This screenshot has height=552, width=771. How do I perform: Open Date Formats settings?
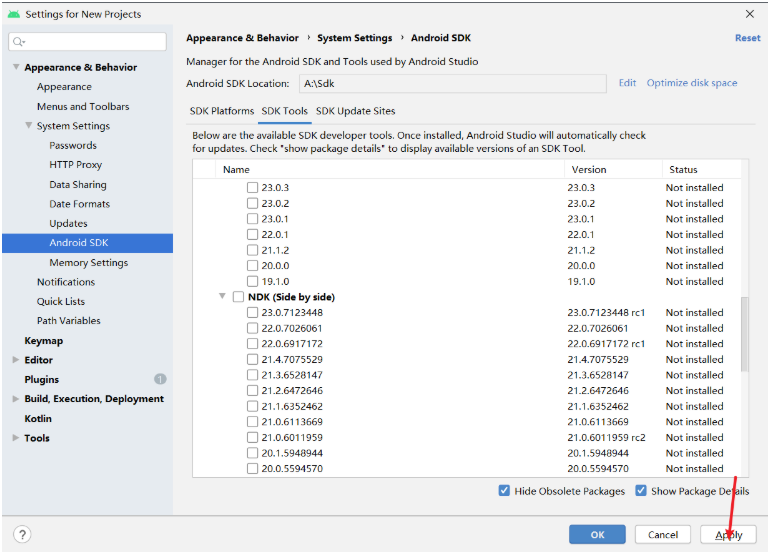point(80,203)
